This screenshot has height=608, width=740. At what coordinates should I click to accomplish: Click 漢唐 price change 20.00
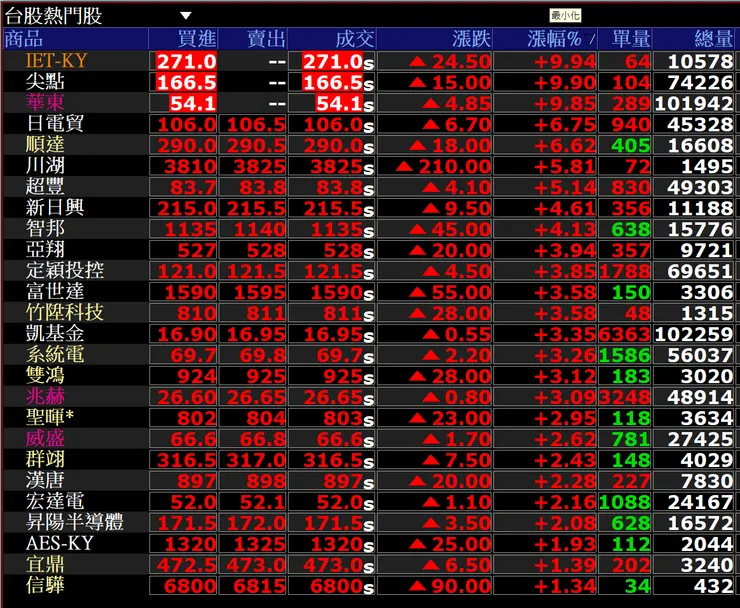click(x=461, y=481)
